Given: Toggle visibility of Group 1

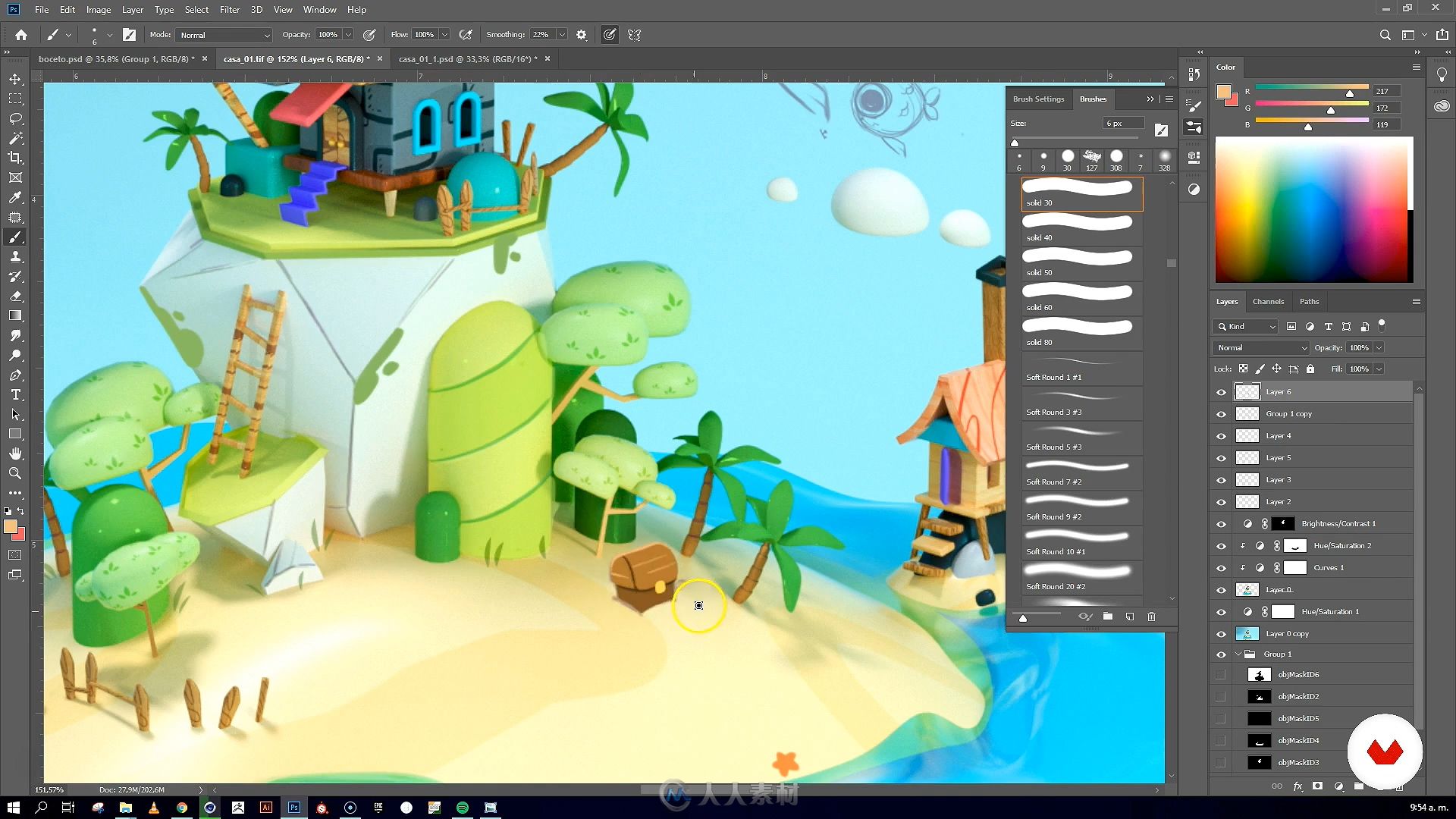Looking at the screenshot, I should pyautogui.click(x=1220, y=653).
